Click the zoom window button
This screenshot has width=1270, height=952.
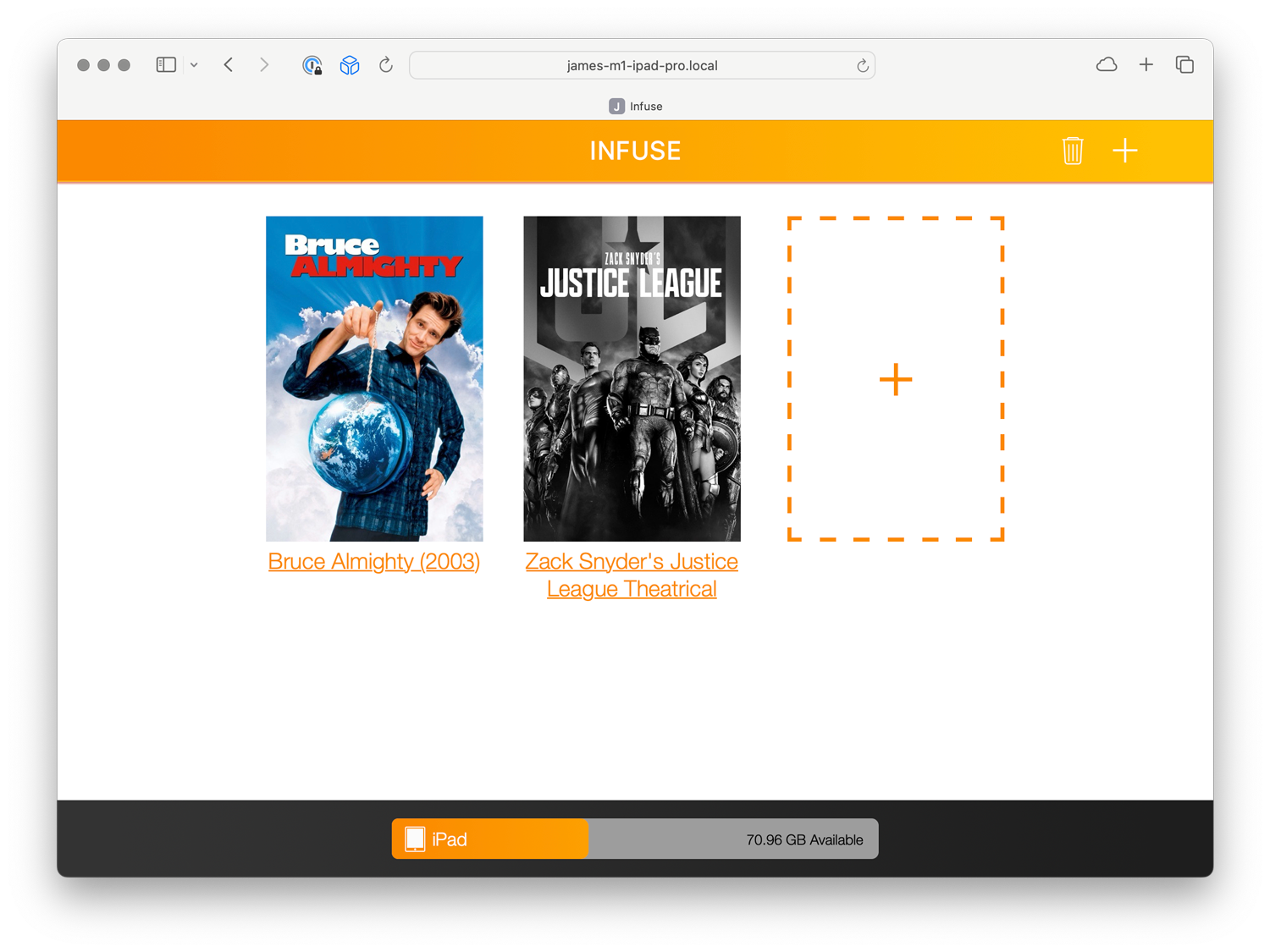pyautogui.click(x=124, y=65)
